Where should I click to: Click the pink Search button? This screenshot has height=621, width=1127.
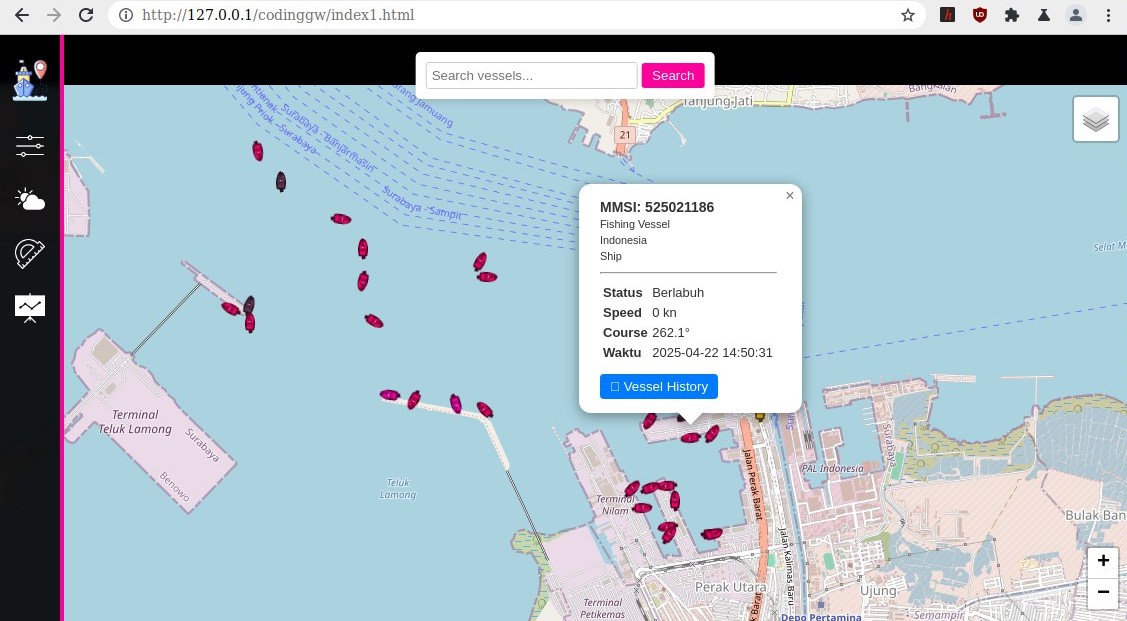click(673, 75)
